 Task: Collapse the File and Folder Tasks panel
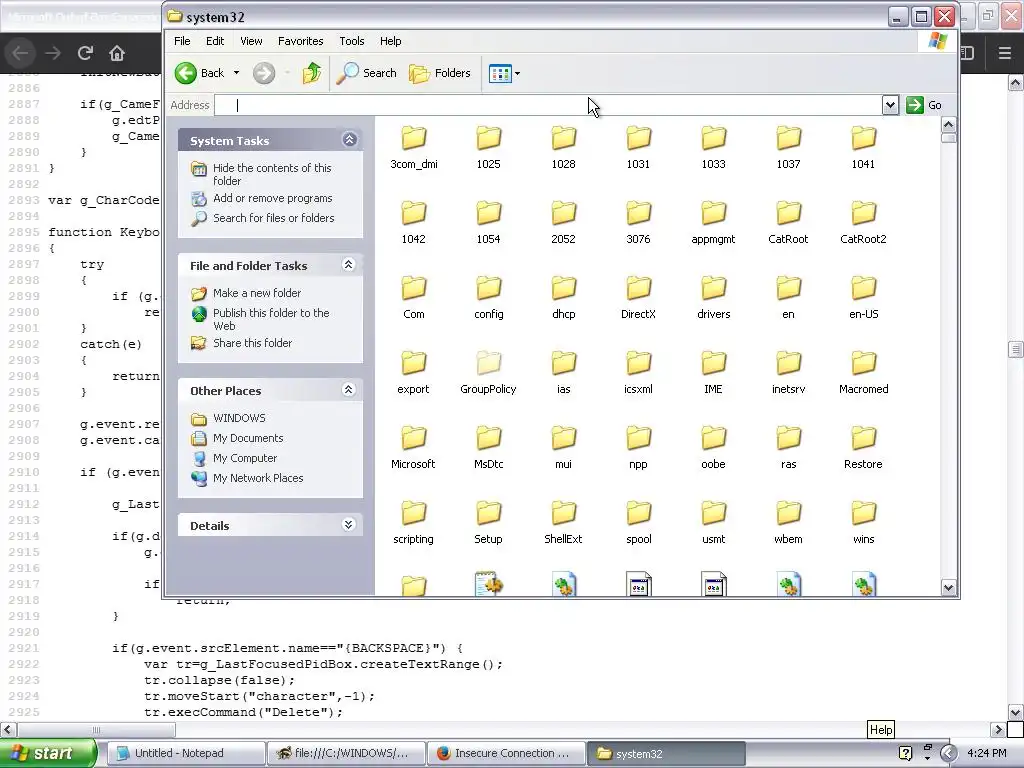click(x=349, y=264)
